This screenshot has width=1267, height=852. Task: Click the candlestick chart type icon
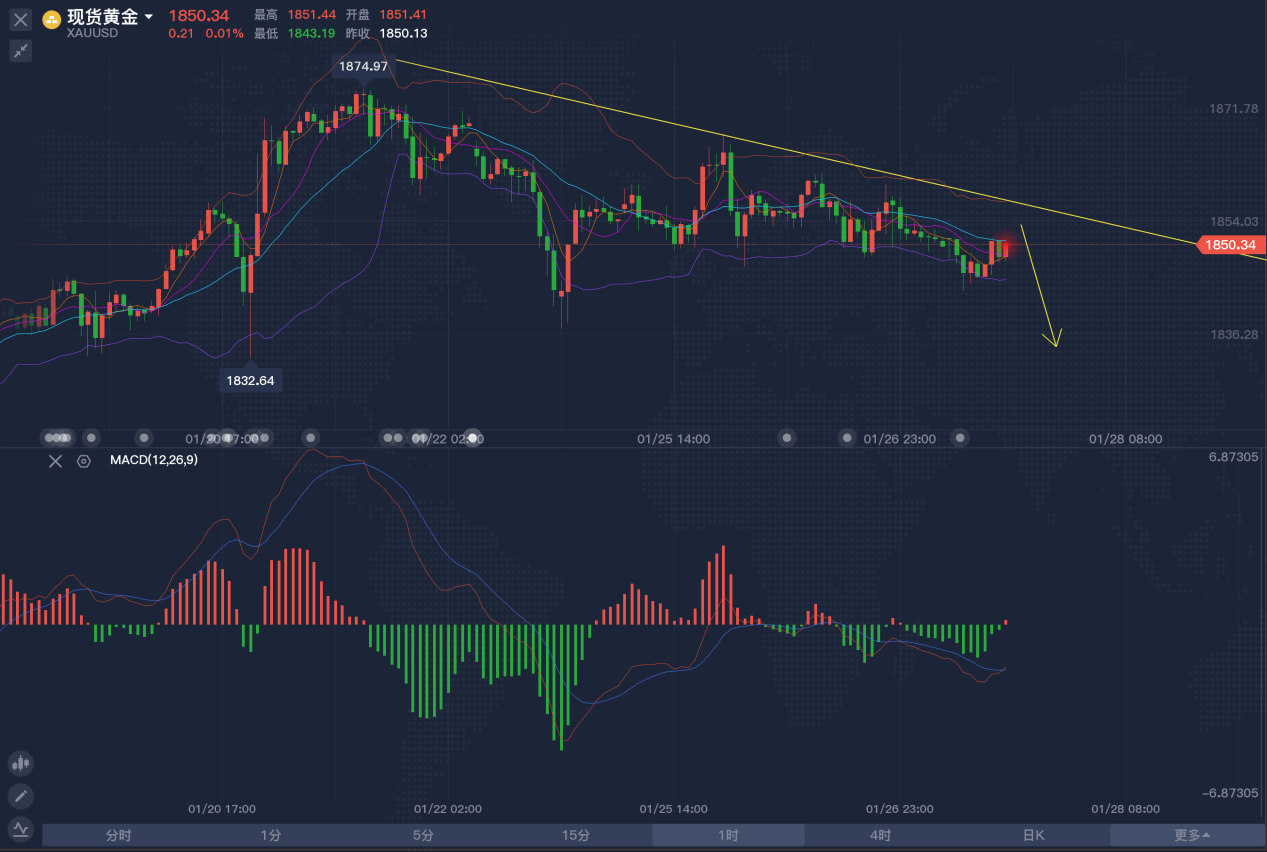pos(21,764)
